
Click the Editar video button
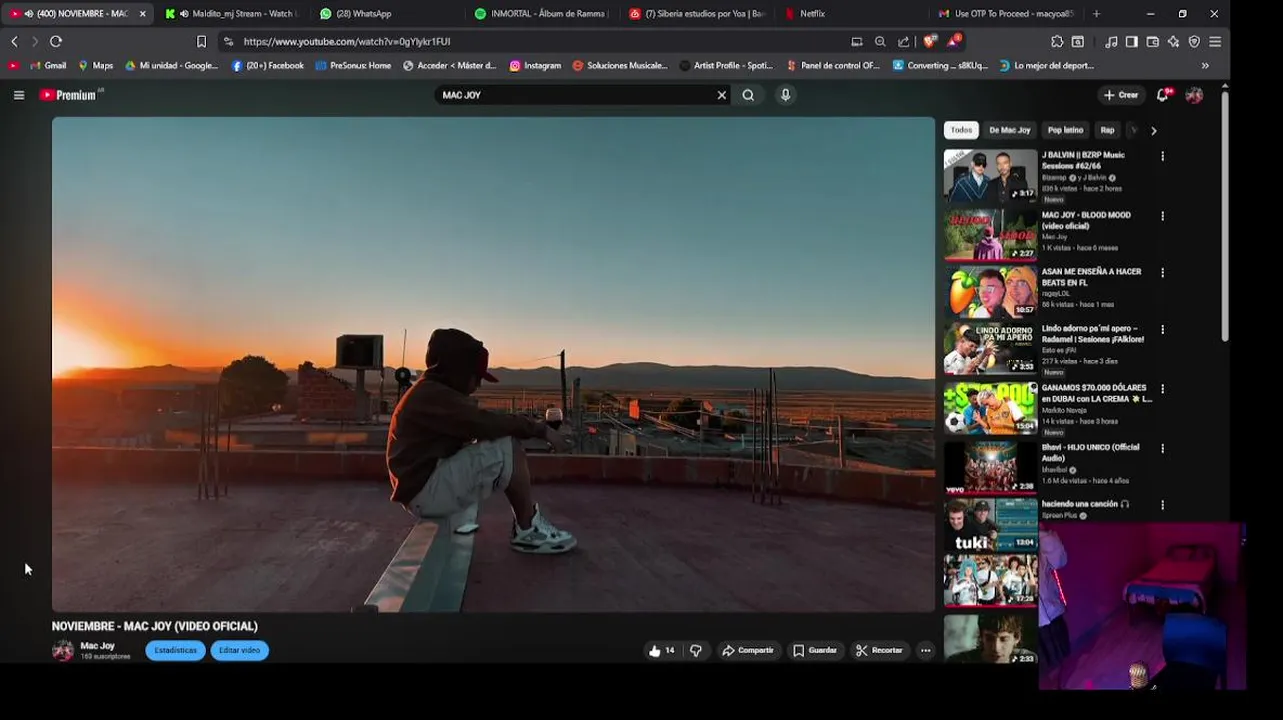[239, 651]
